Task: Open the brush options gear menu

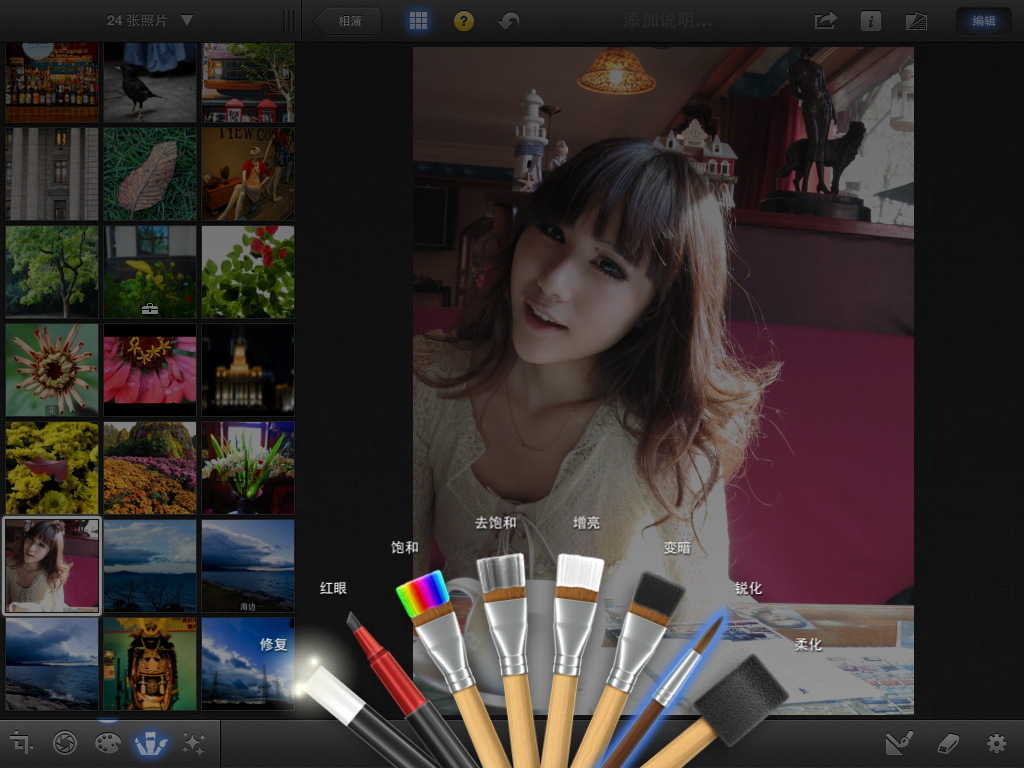Action: (x=995, y=743)
